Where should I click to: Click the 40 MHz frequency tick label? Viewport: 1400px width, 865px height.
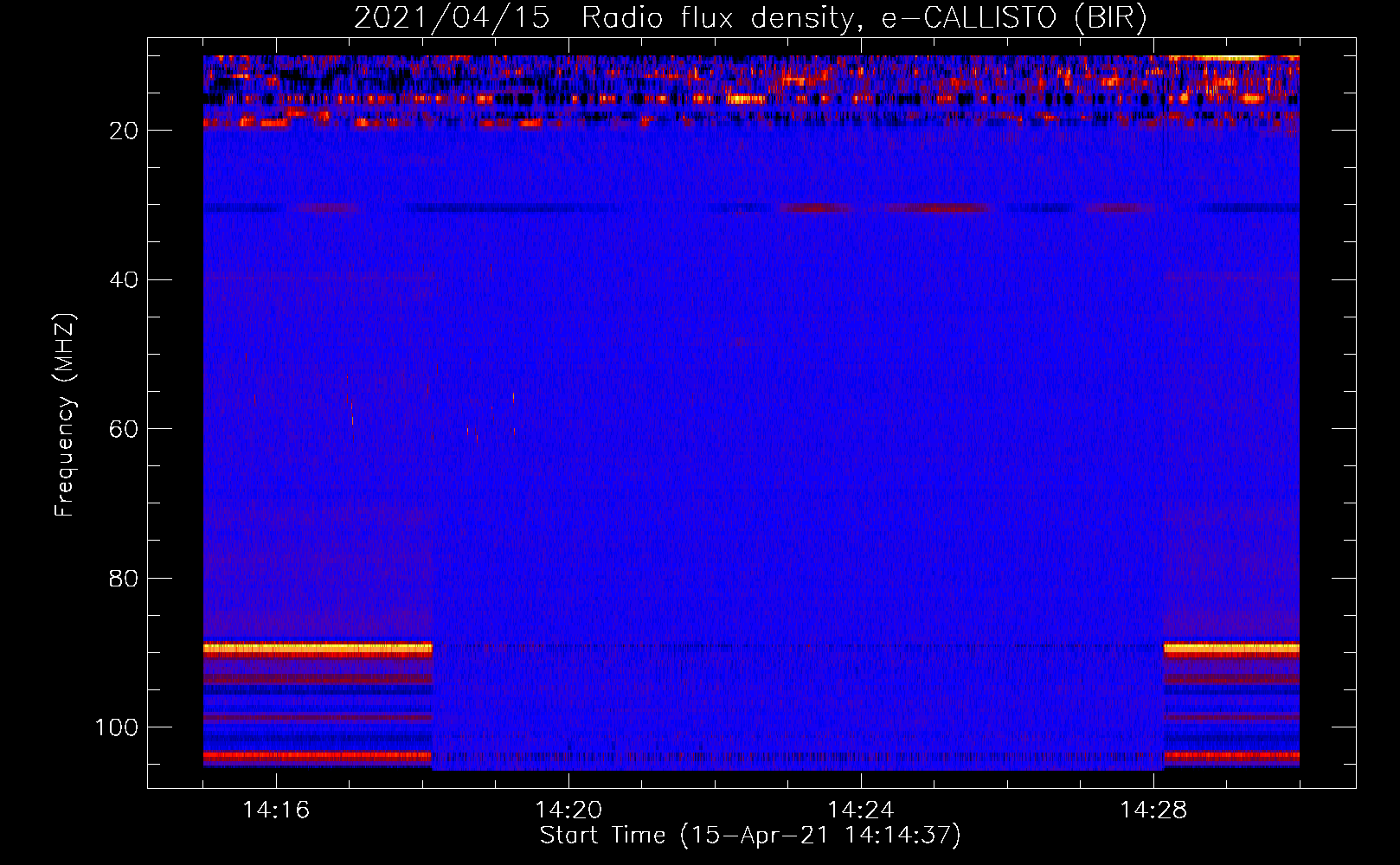pos(124,279)
